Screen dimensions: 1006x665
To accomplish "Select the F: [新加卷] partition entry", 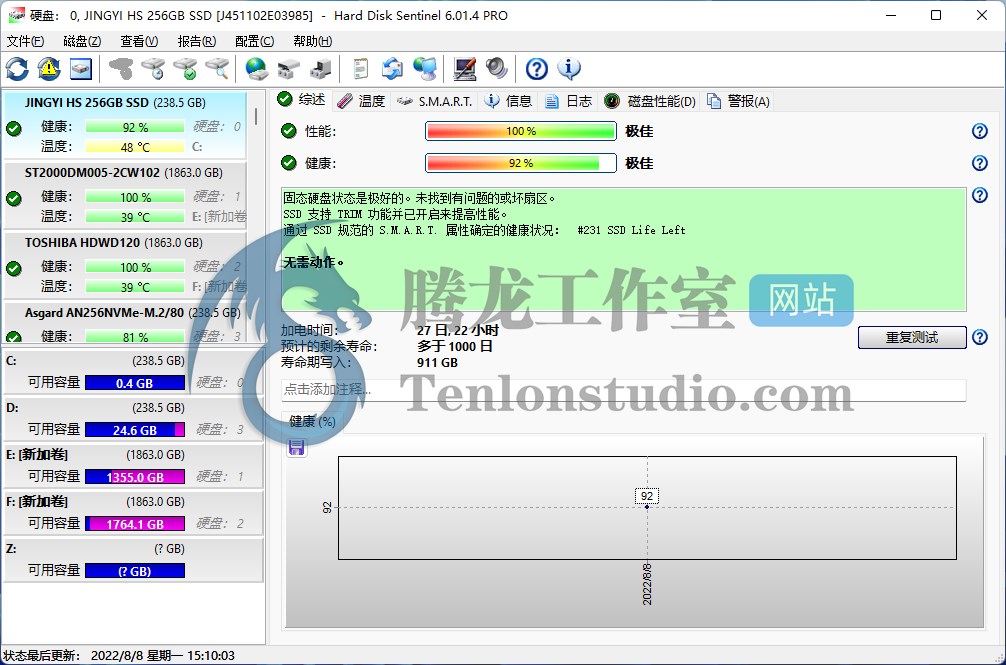I will (133, 512).
